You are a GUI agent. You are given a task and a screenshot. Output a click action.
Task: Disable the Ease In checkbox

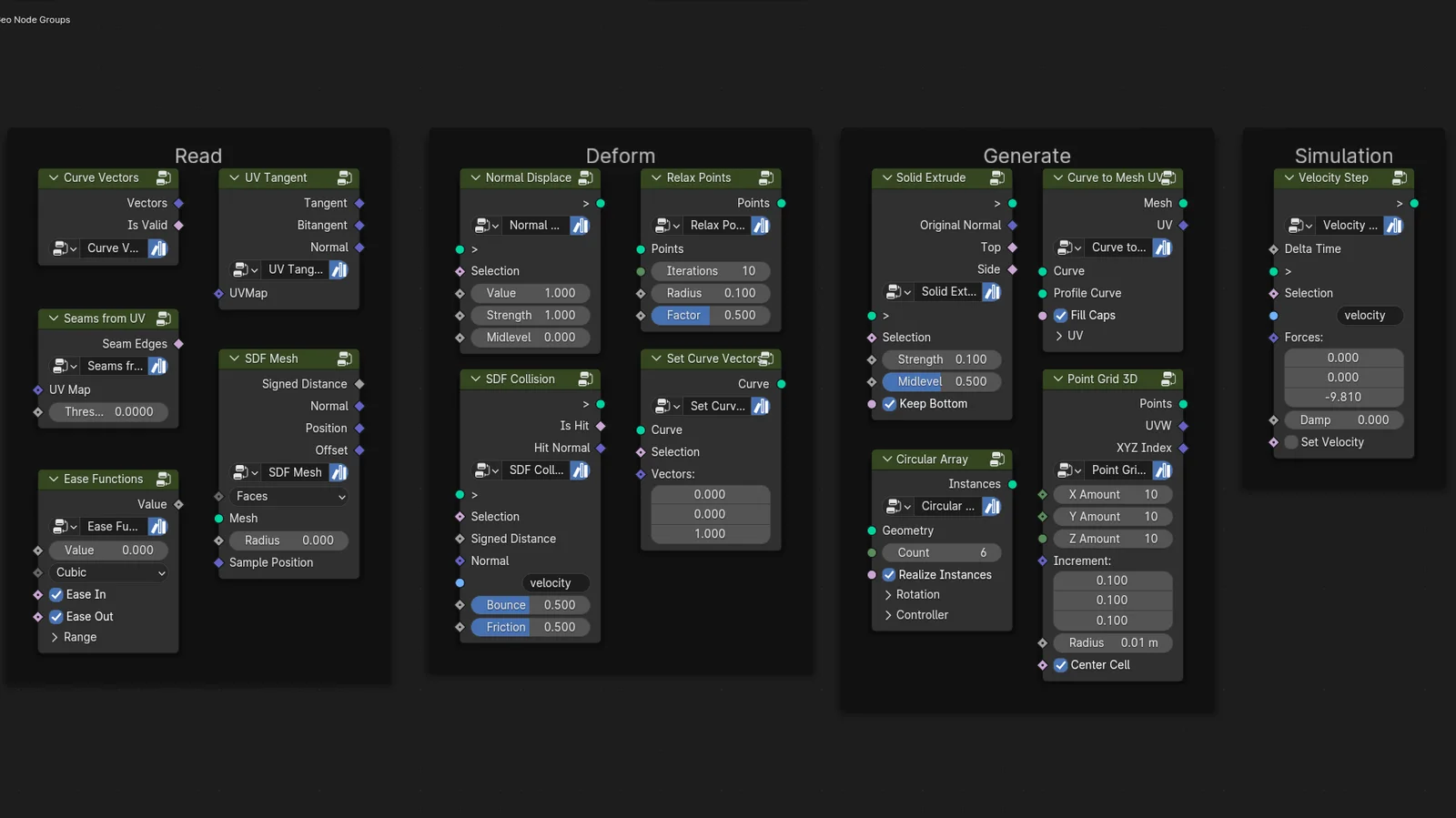pyautogui.click(x=56, y=595)
